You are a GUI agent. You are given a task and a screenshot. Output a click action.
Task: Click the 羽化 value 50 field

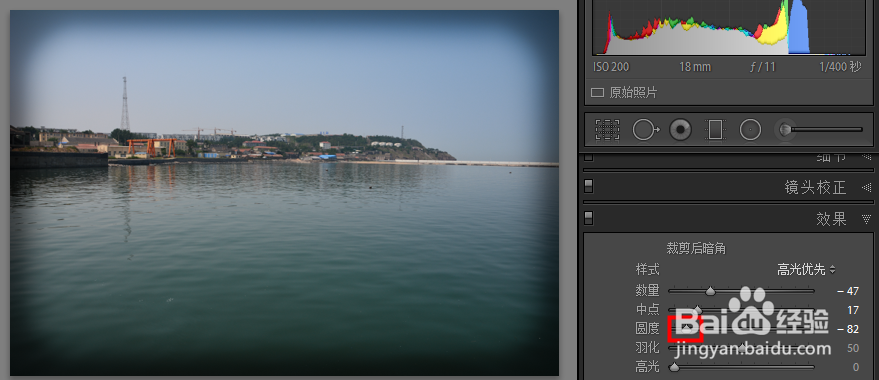click(853, 348)
